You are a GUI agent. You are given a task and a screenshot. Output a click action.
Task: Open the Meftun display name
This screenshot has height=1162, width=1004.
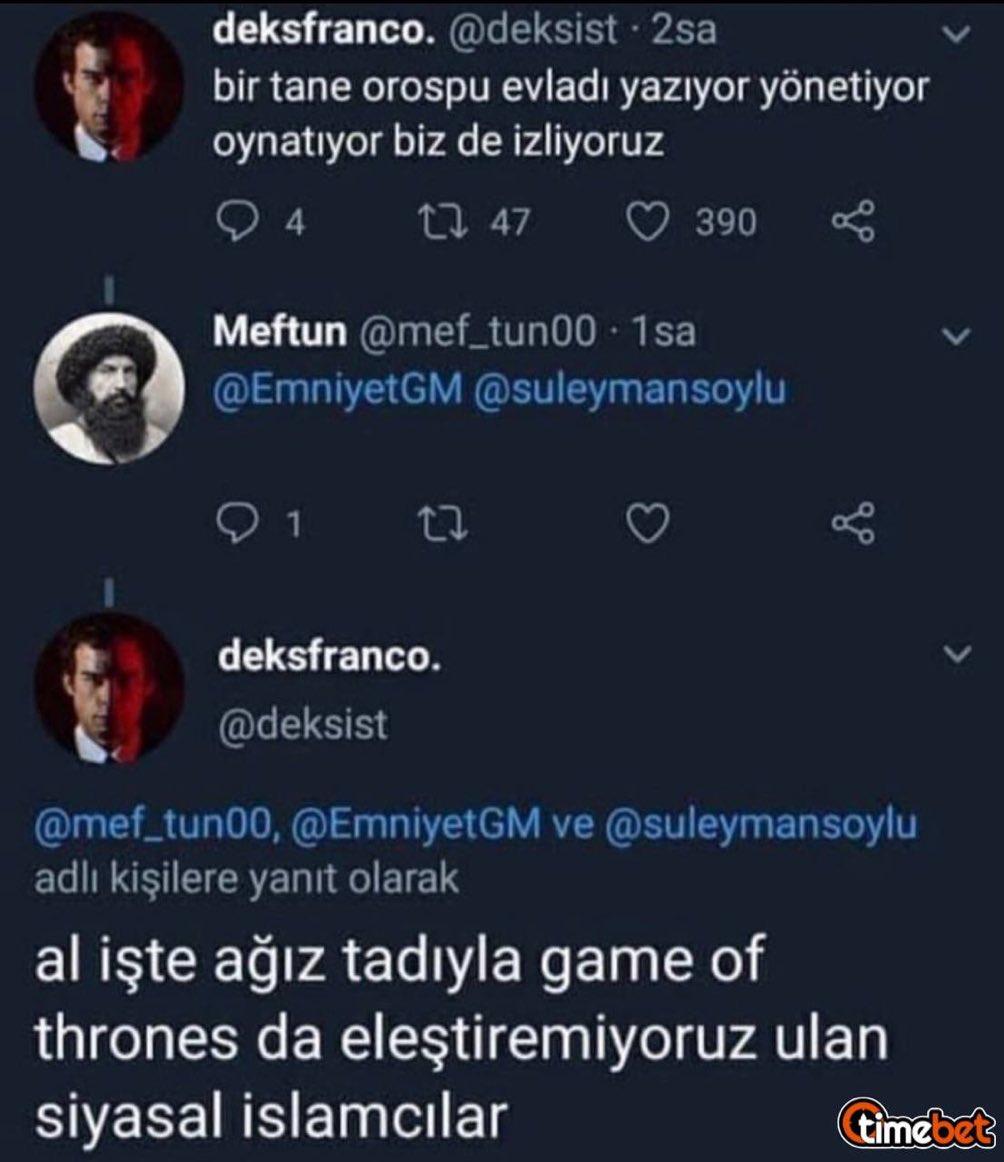click(x=280, y=333)
